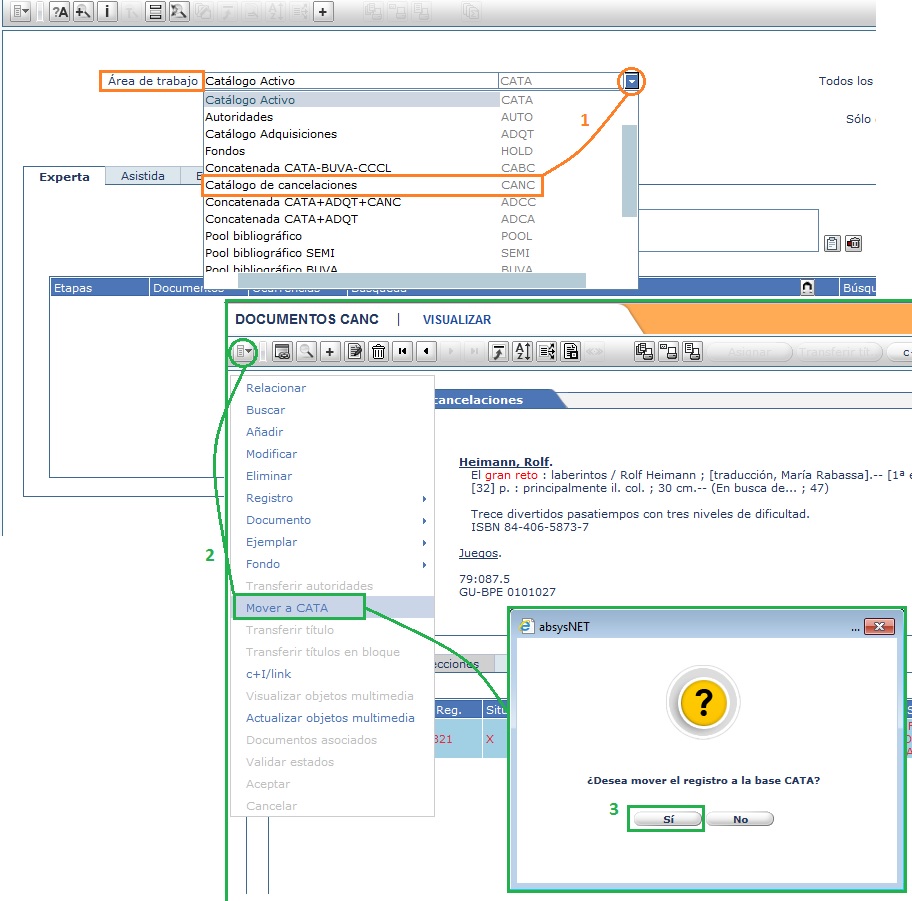Open the menu dropdown in DOCUMENTOS CANC toolbar
Image resolution: width=912 pixels, height=901 pixels.
tap(243, 351)
